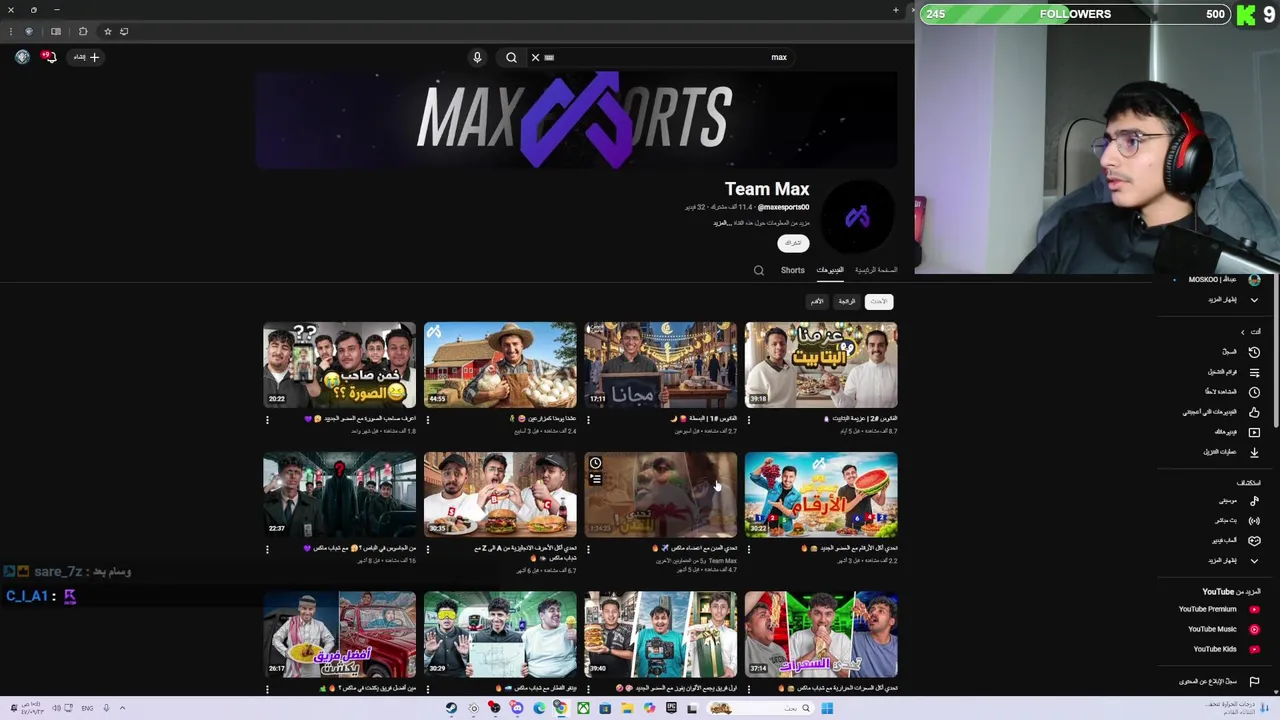Open the @maxesports00 channel handle
Viewport: 1280px width, 720px height.
point(783,207)
